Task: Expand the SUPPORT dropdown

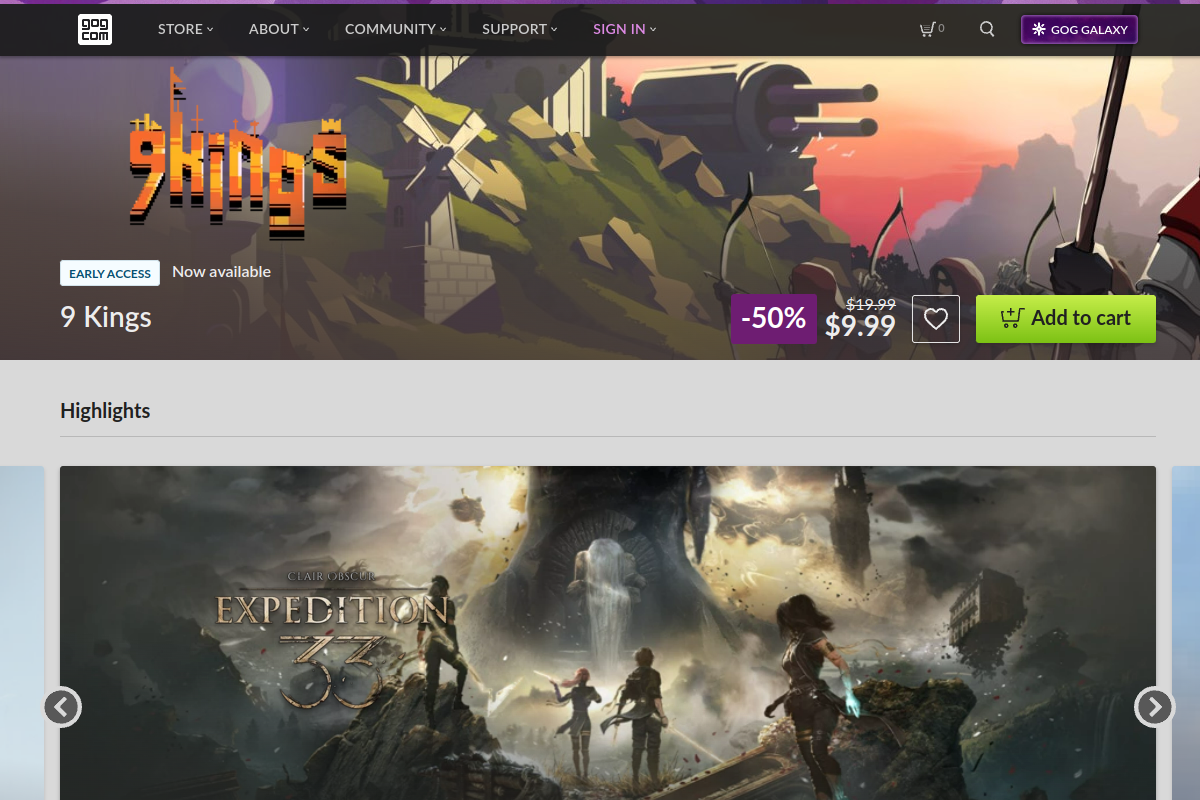Action: [x=519, y=29]
